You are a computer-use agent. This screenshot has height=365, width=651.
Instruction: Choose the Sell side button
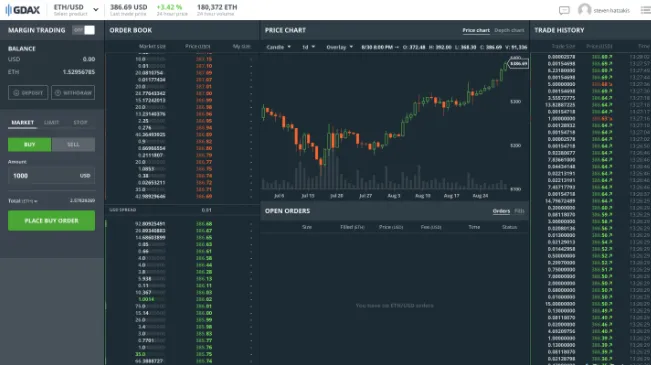[73, 145]
